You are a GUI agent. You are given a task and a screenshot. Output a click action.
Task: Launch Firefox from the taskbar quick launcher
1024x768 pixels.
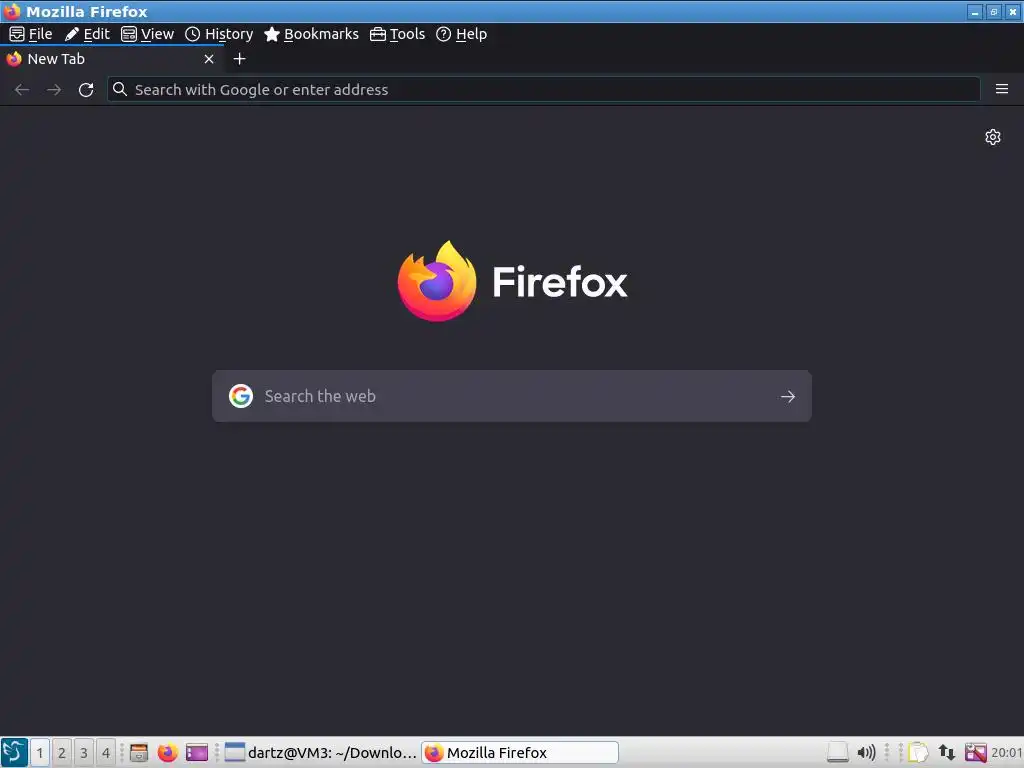pos(168,752)
